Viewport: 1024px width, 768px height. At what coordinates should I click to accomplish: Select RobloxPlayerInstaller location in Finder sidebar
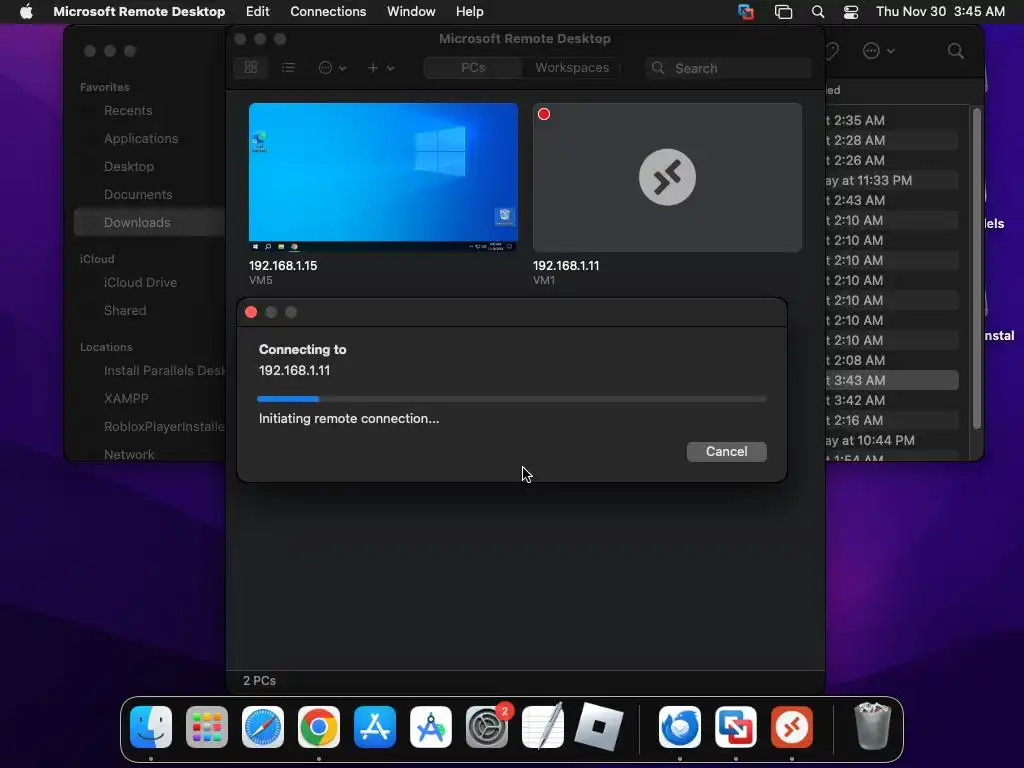164,426
